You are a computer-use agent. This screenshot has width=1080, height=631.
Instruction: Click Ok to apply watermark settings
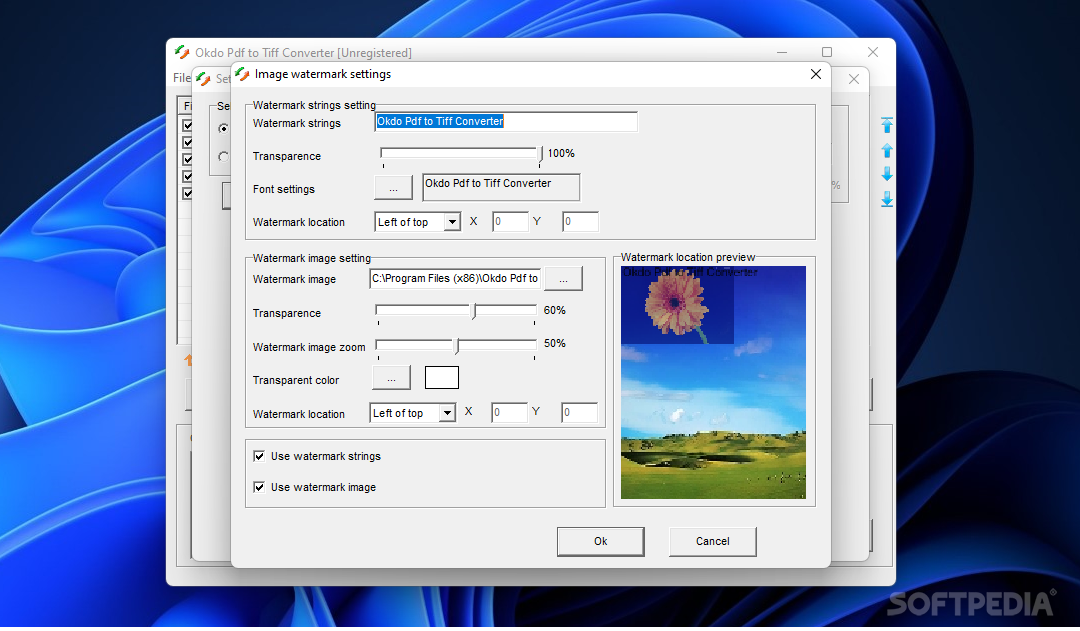point(601,541)
